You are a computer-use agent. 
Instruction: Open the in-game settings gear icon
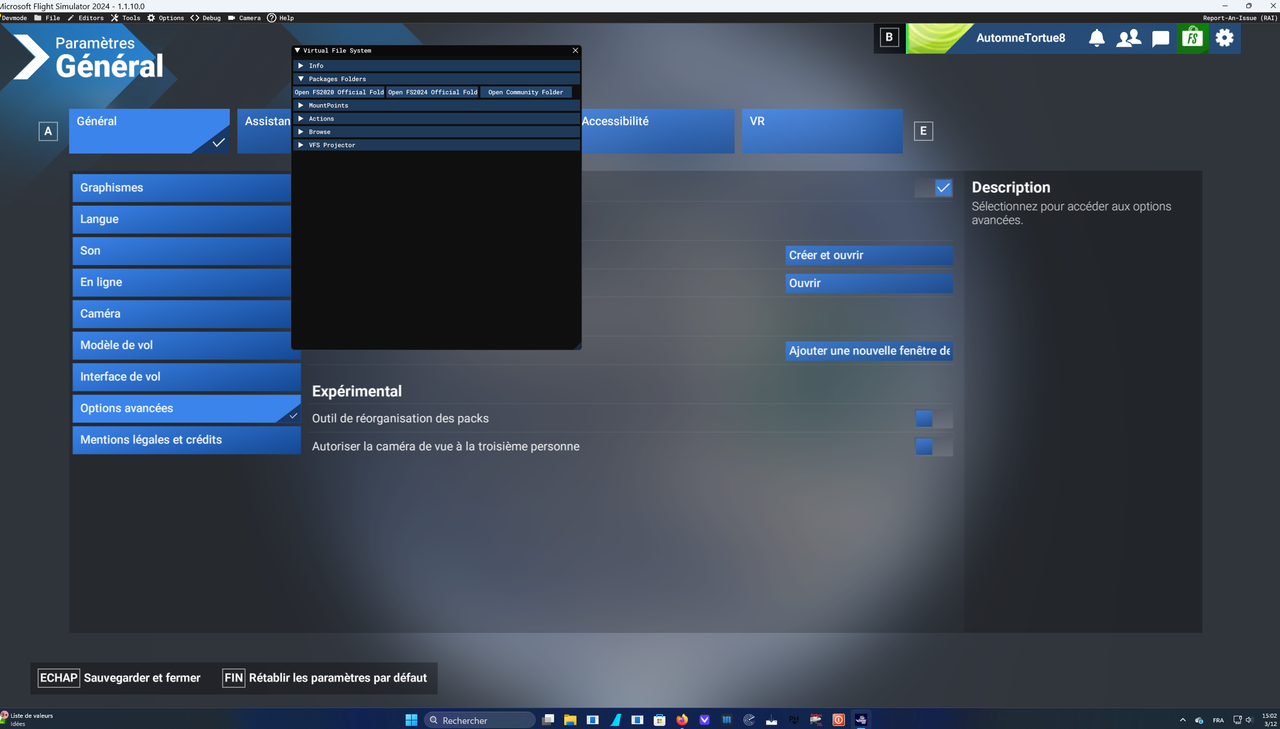tap(1224, 38)
